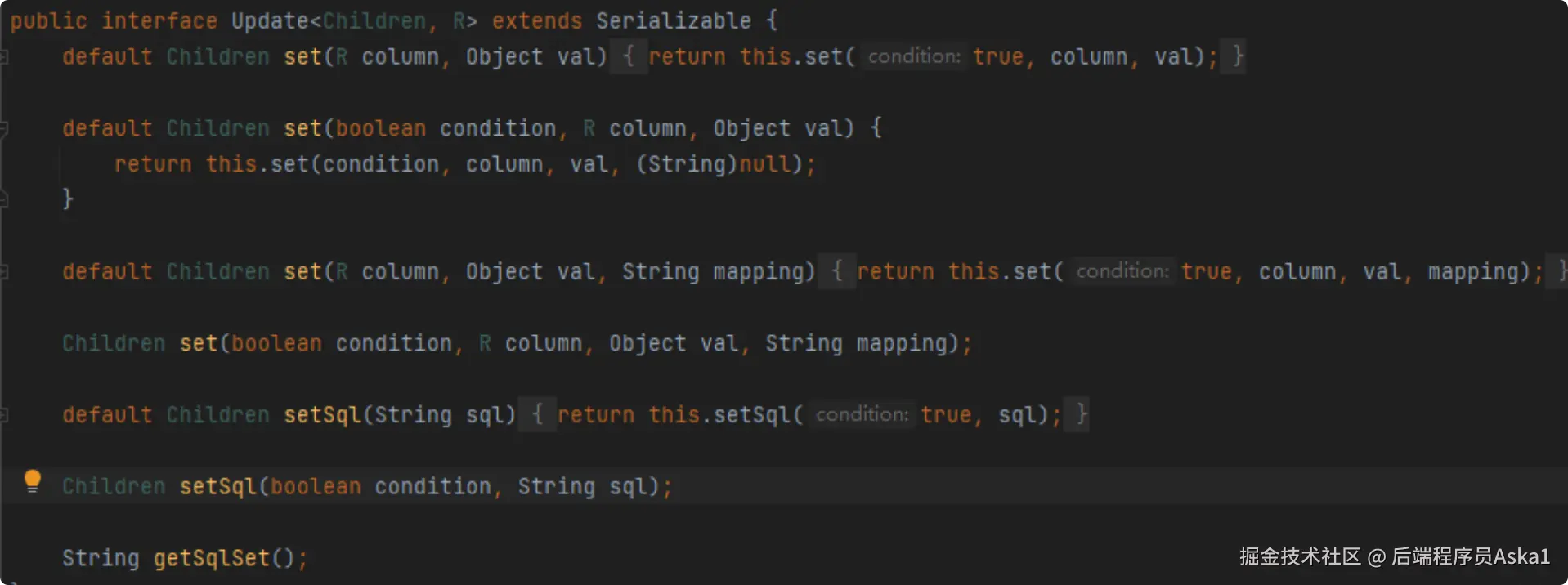Click the 后端程序员Aska1 author watermark

point(1471,557)
